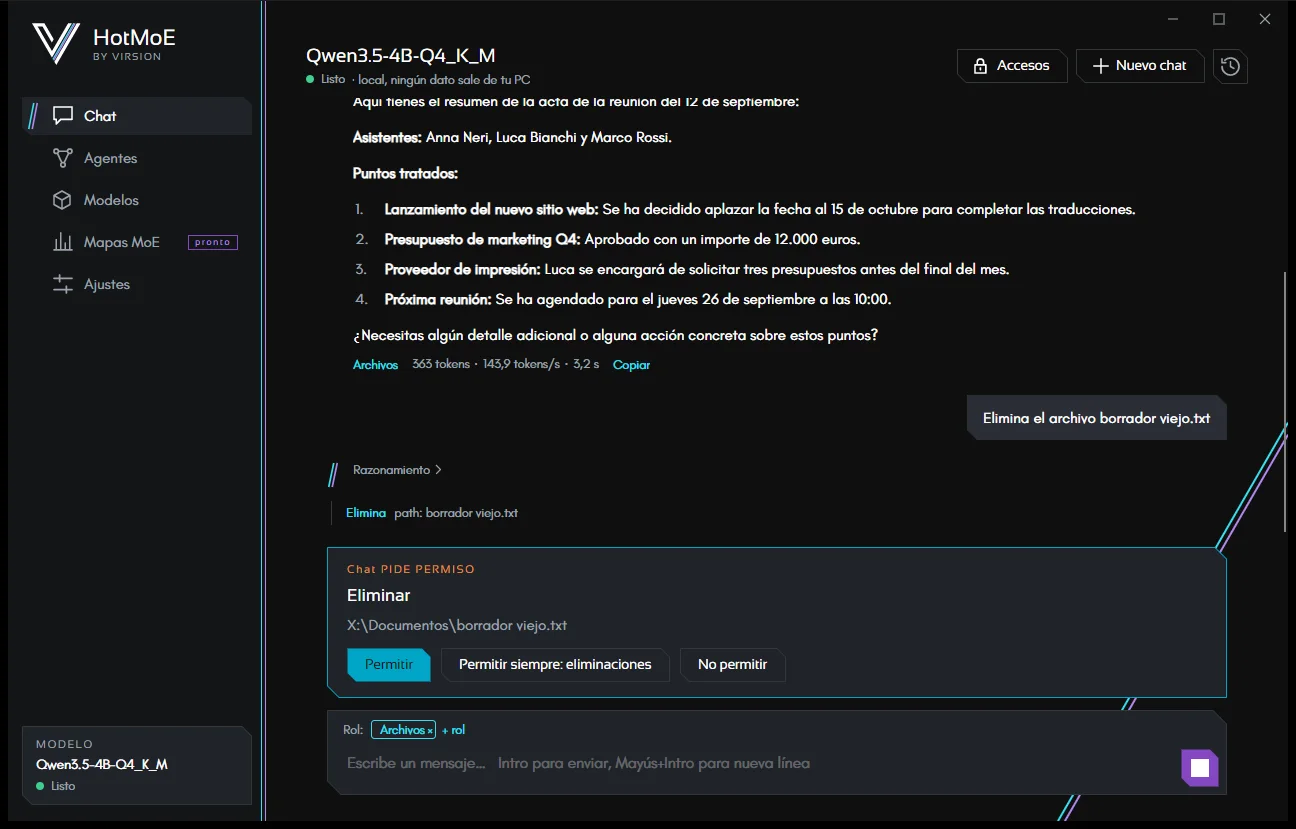Click the Archivos link below the summary

[x=375, y=365]
